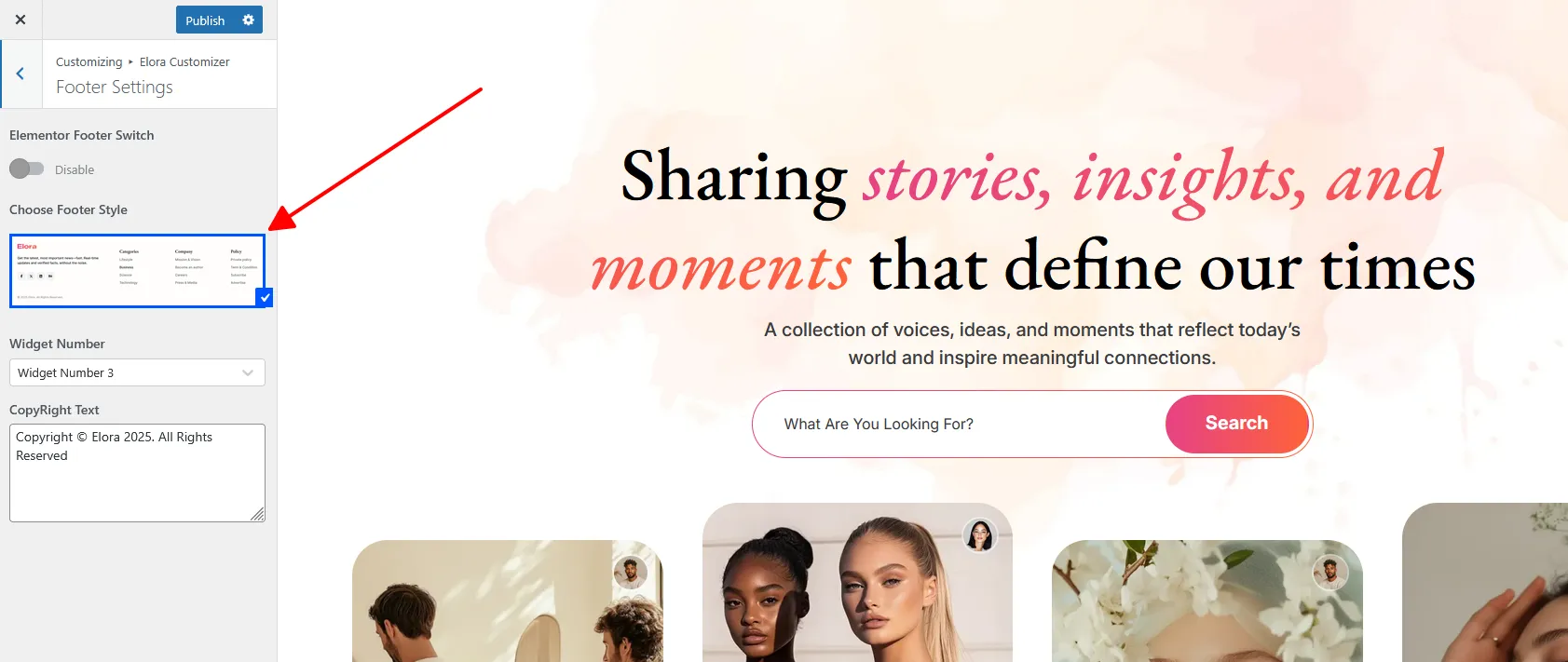Image resolution: width=1568 pixels, height=662 pixels.
Task: Click the woman avatar on second post card
Action: pyautogui.click(x=979, y=535)
